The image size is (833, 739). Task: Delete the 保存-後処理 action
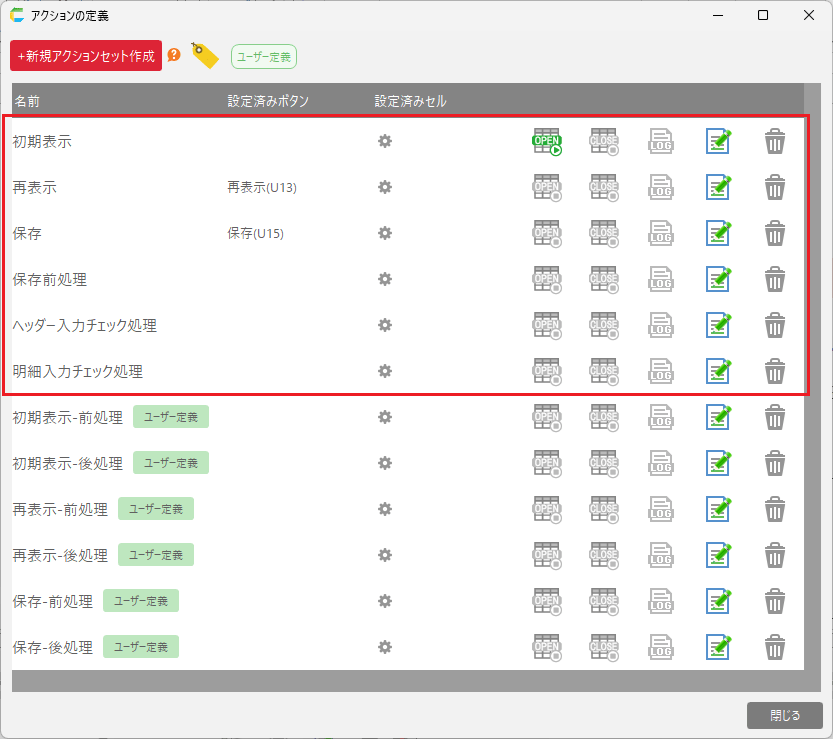coord(775,647)
